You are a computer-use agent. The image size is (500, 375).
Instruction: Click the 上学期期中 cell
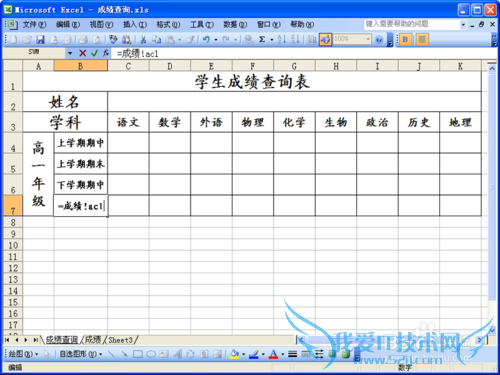click(81, 143)
